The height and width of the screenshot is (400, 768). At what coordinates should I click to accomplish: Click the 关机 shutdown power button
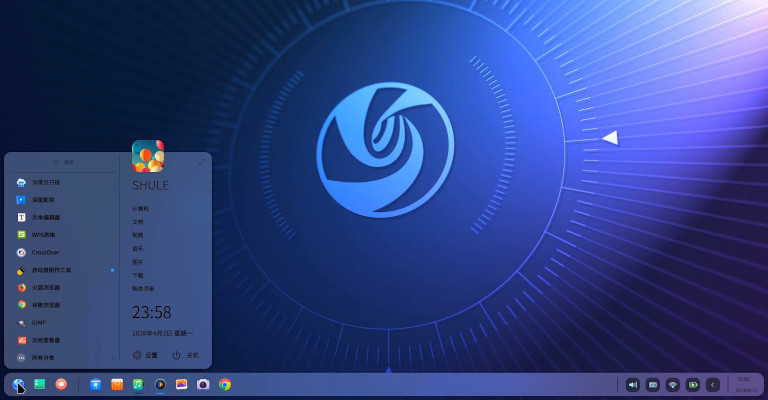(x=186, y=355)
